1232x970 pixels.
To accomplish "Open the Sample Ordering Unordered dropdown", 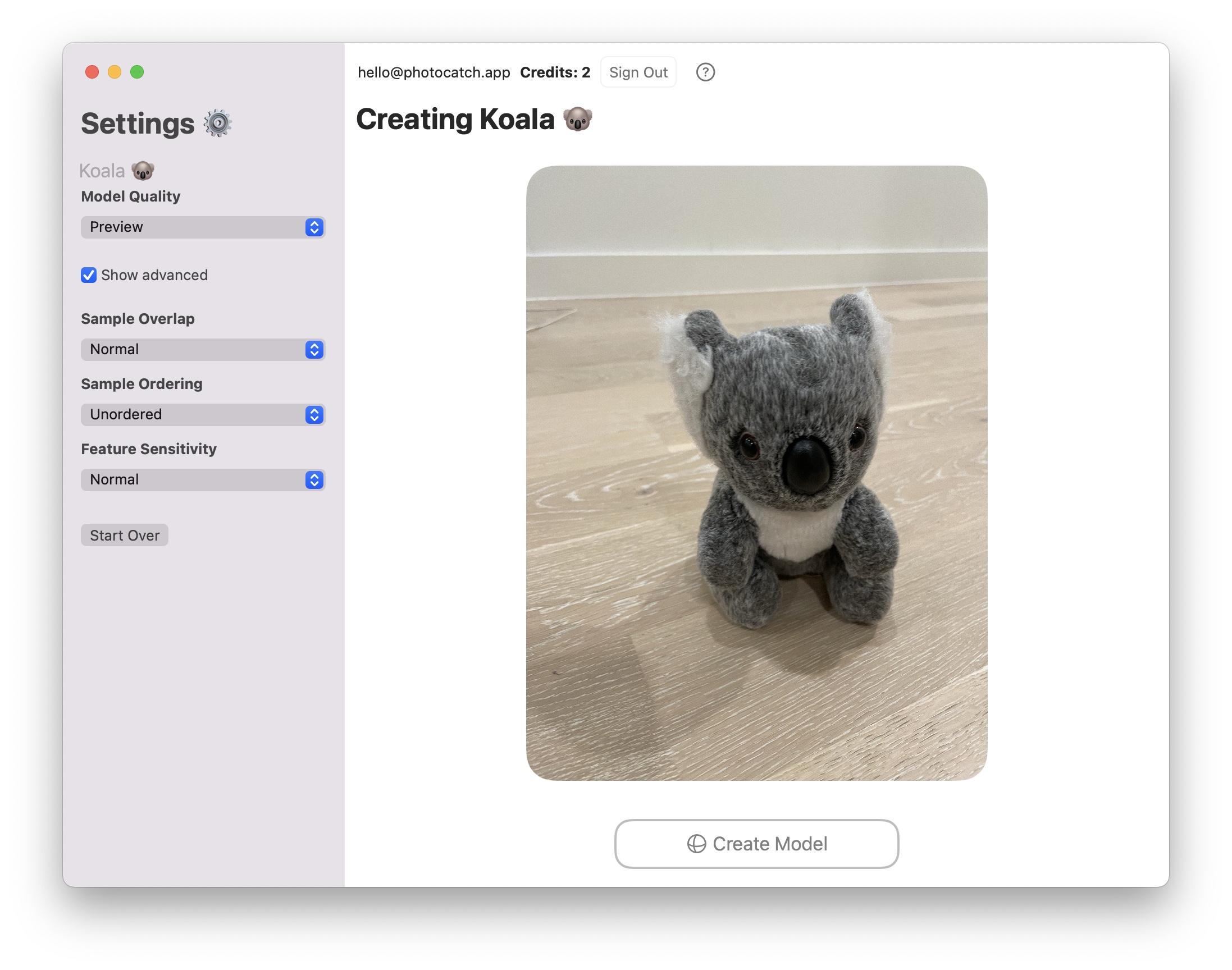I will tap(193, 415).
